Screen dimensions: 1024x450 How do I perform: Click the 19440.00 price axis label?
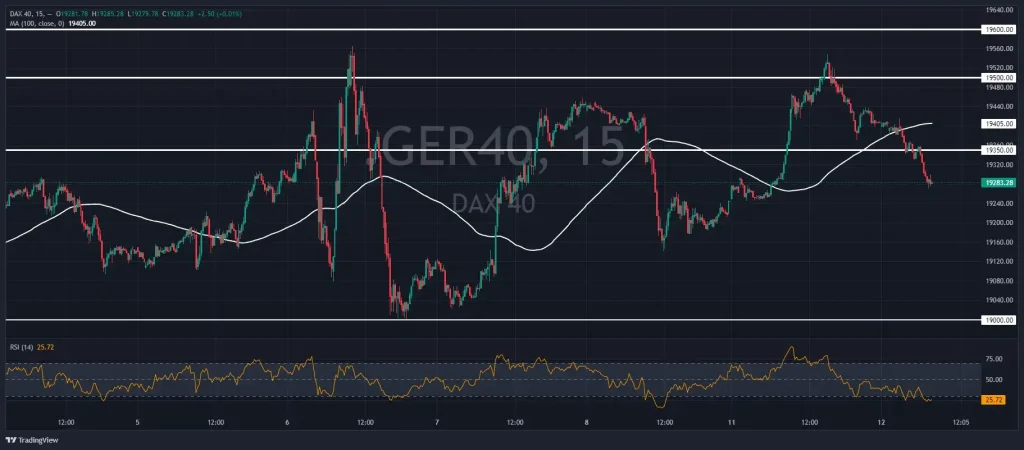[1000, 106]
